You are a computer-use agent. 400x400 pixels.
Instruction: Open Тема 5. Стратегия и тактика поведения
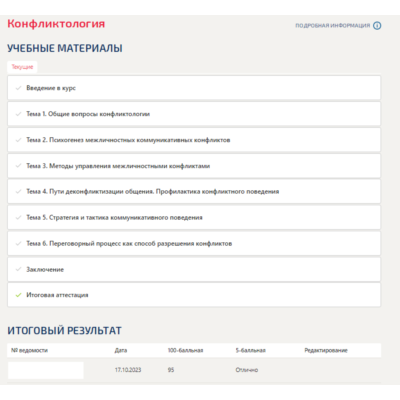click(194, 218)
